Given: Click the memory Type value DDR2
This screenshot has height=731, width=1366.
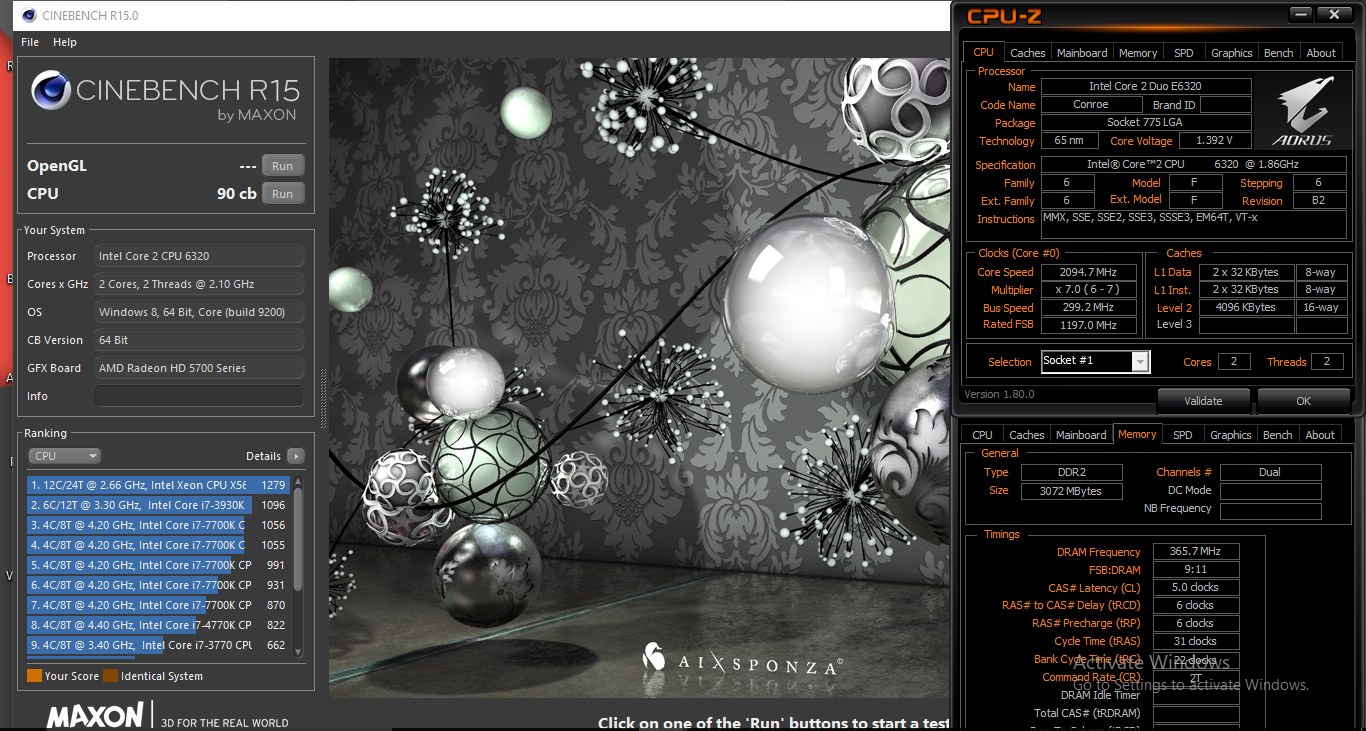Looking at the screenshot, I should click(x=1072, y=472).
